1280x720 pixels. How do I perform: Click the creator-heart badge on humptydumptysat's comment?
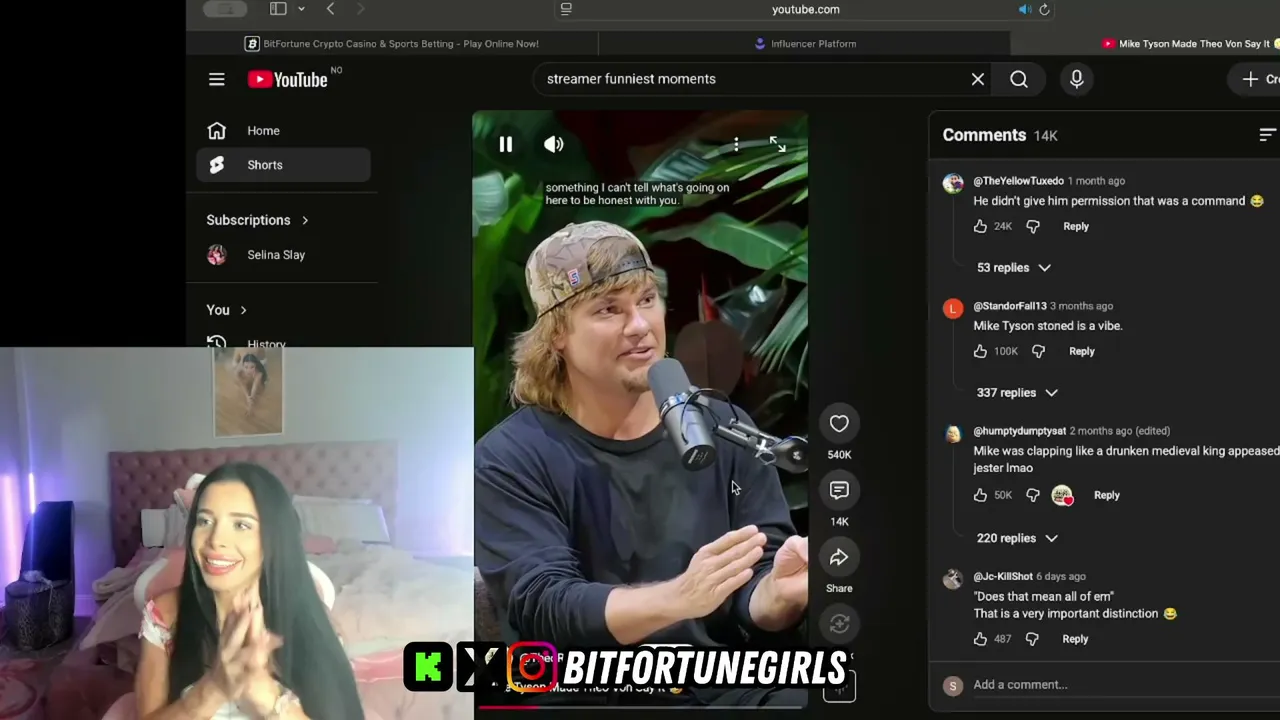click(1062, 495)
